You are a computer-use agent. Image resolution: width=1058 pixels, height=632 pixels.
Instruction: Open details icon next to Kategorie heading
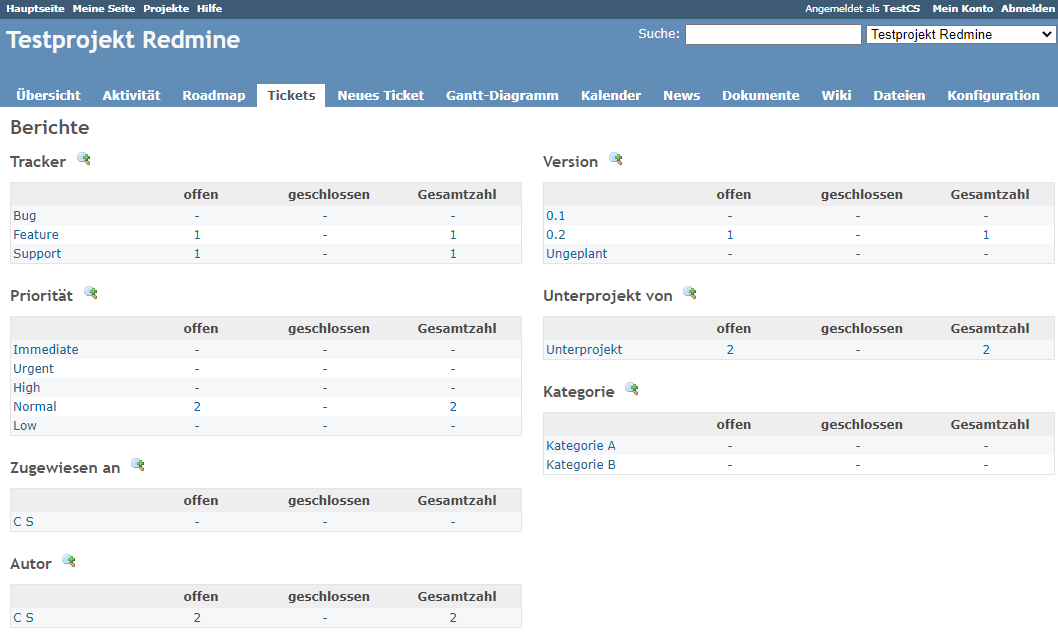(632, 389)
